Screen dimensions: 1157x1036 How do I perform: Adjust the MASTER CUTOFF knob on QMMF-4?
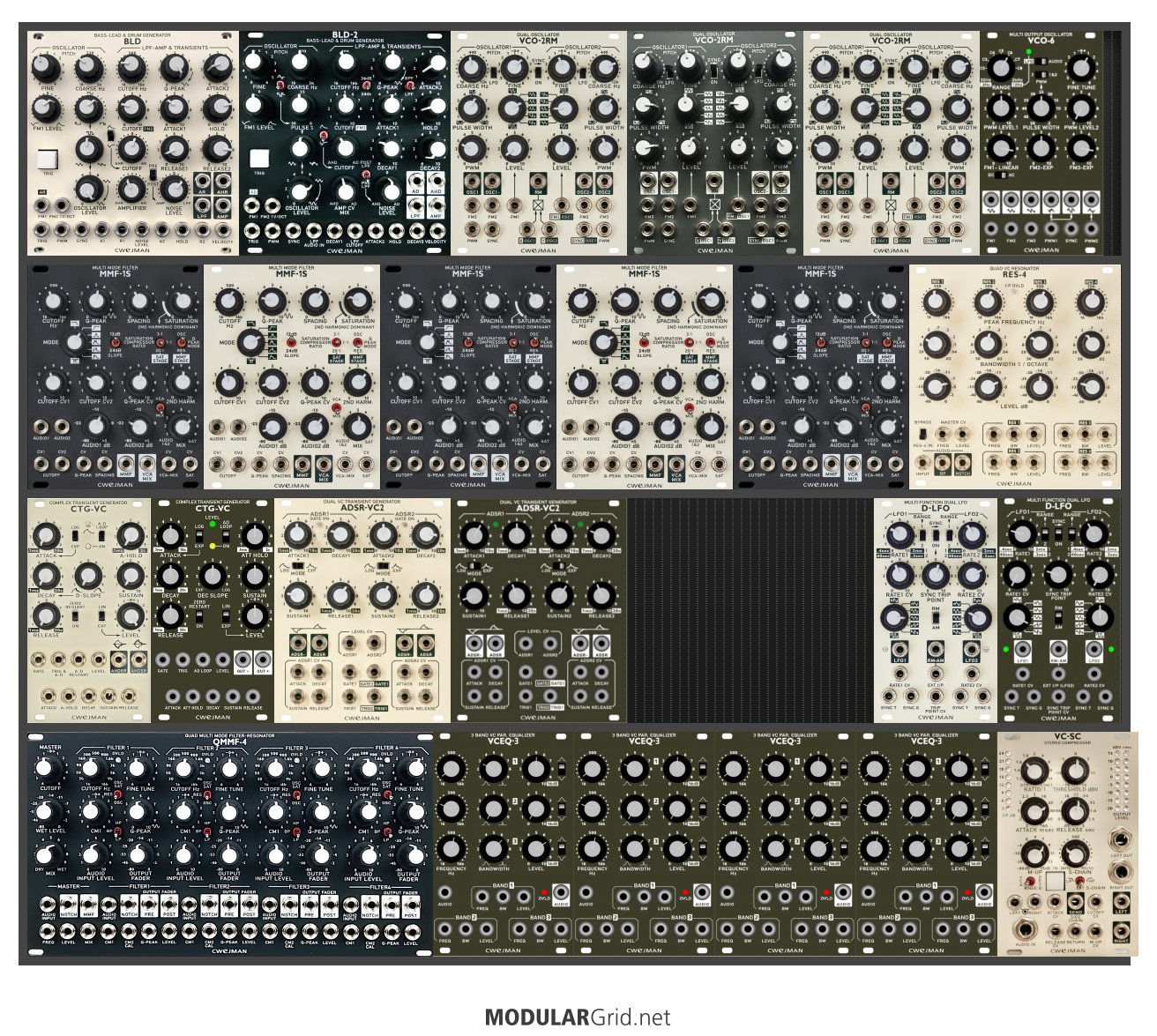click(50, 769)
